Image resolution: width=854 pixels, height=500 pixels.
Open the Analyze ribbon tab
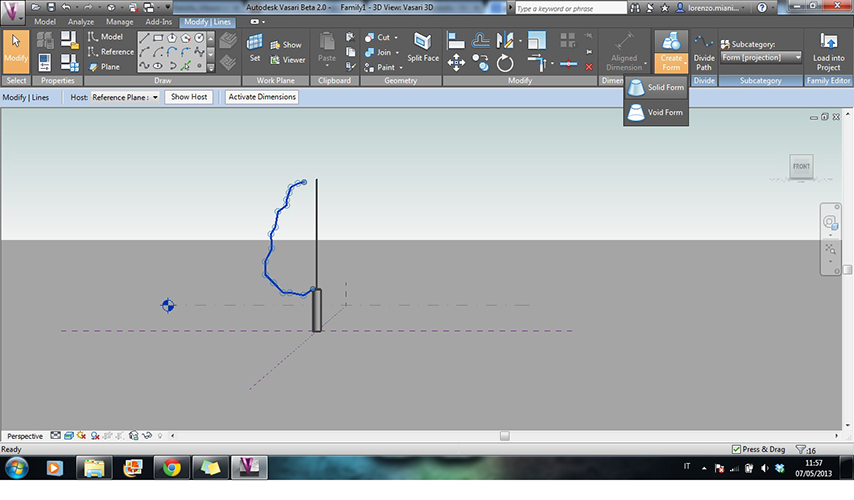point(81,22)
